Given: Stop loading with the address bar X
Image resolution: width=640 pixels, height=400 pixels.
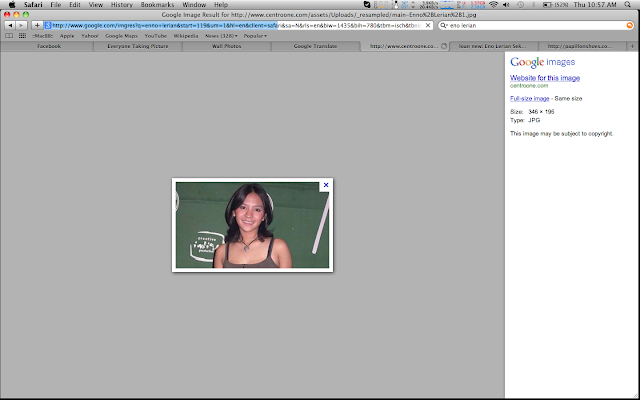Looking at the screenshot, I should (x=428, y=25).
